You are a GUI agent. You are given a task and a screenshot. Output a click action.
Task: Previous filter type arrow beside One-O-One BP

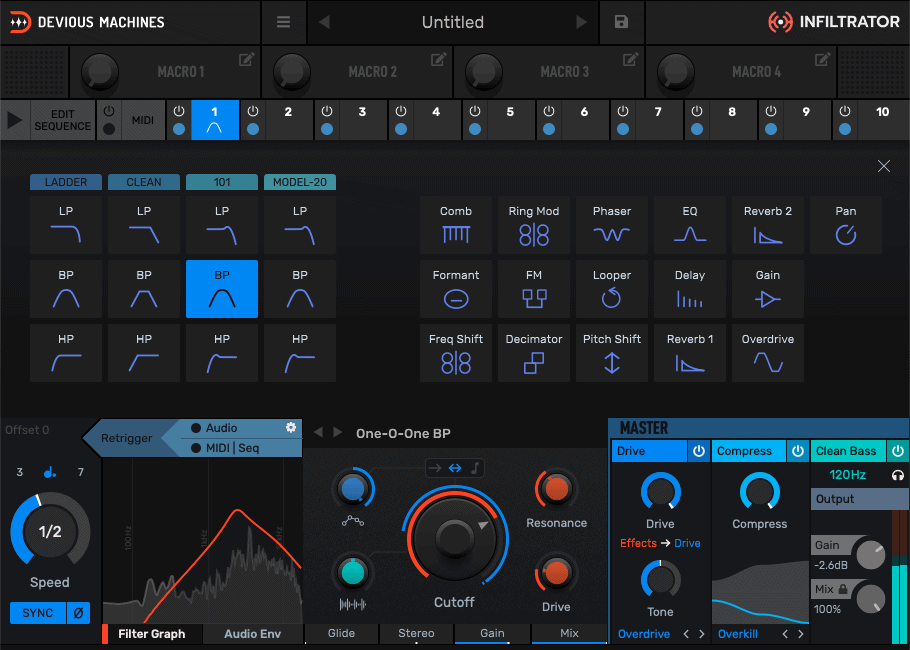[x=318, y=432]
